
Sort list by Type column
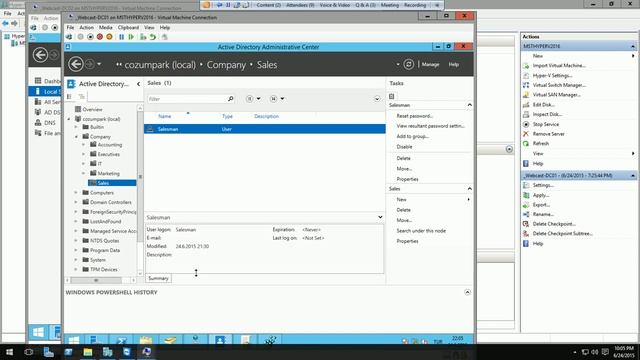(x=227, y=116)
